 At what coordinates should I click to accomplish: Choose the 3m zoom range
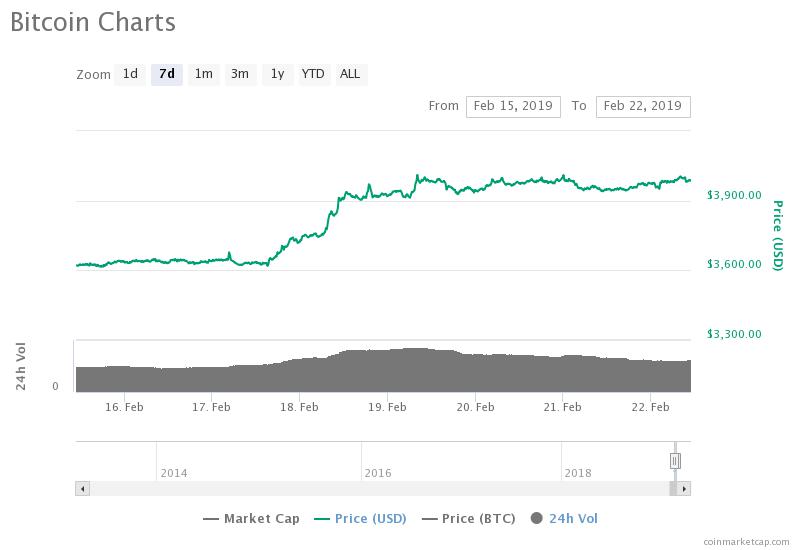(240, 74)
